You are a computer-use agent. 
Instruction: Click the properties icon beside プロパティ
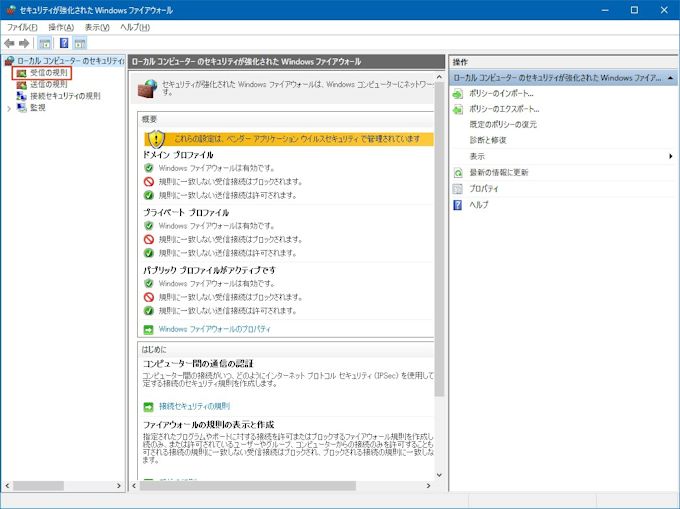(458, 189)
